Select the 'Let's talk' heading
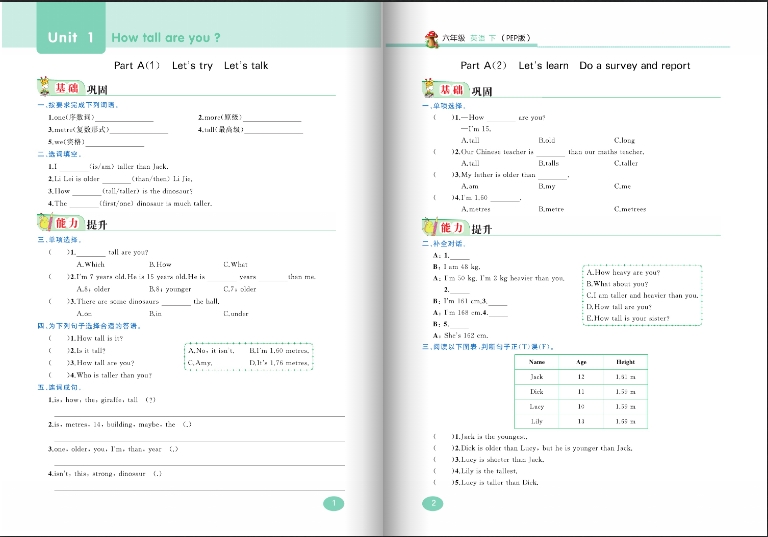The height and width of the screenshot is (537, 768). pos(246,66)
